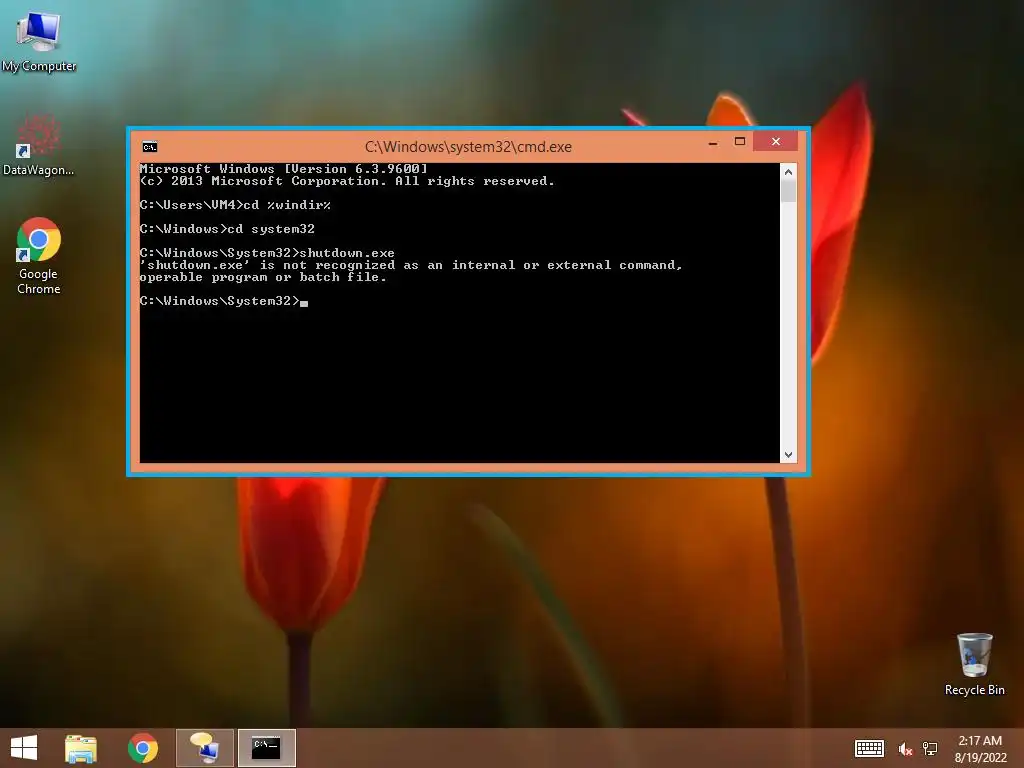Click the title text C:\Windows\system32\cmd.exe
The height and width of the screenshot is (768, 1024).
click(468, 147)
